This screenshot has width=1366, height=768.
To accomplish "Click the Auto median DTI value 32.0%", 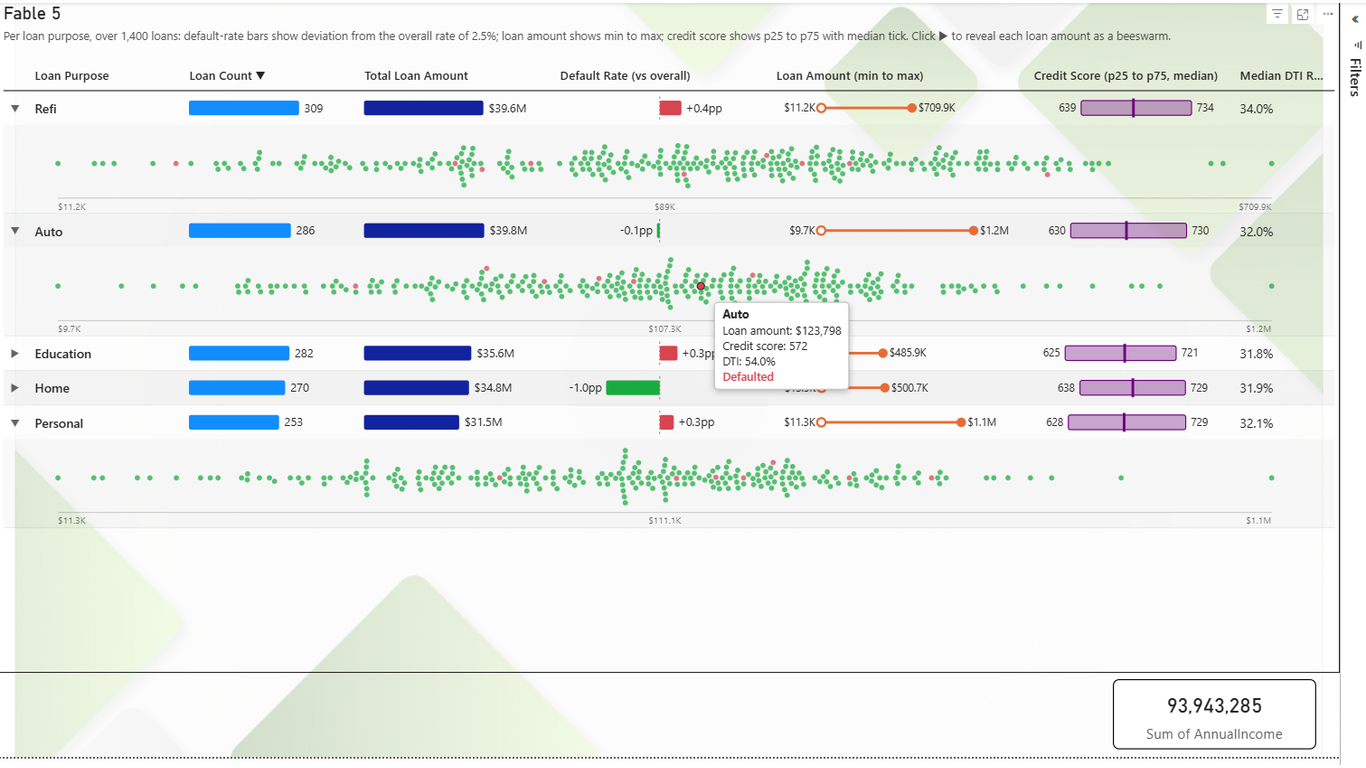I will 1256,232.
